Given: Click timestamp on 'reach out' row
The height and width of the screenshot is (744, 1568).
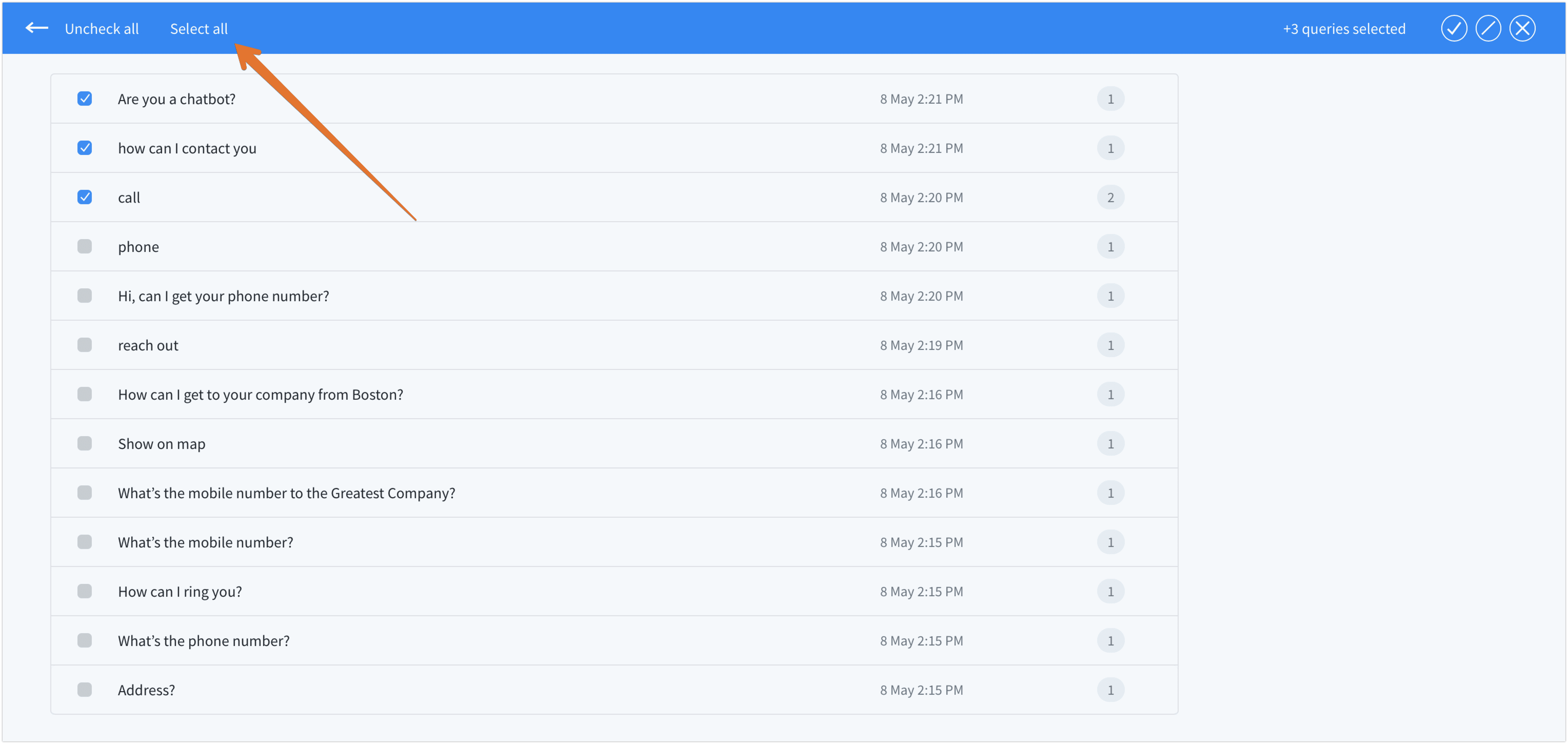Looking at the screenshot, I should (921, 346).
